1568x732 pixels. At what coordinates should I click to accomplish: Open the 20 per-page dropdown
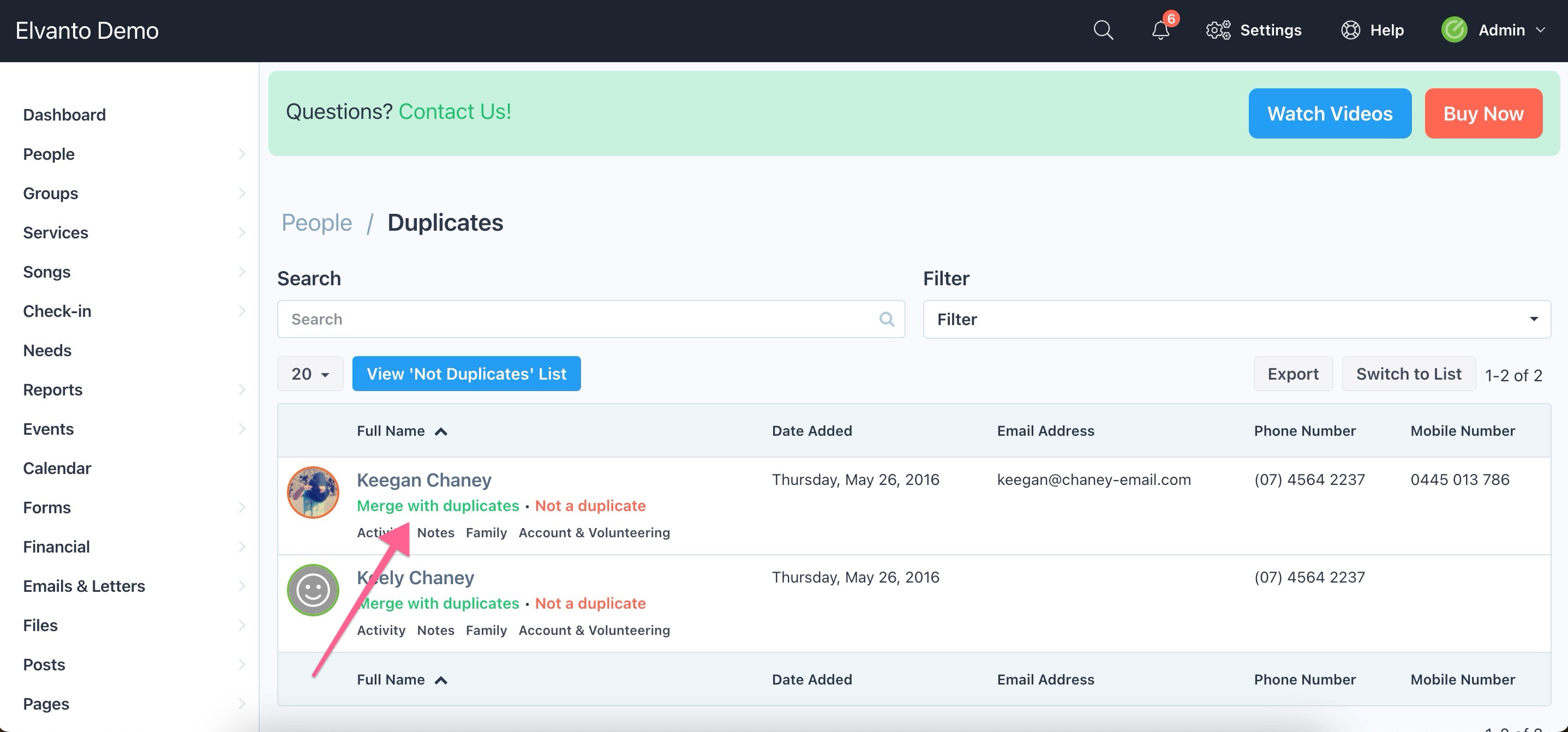coord(310,374)
